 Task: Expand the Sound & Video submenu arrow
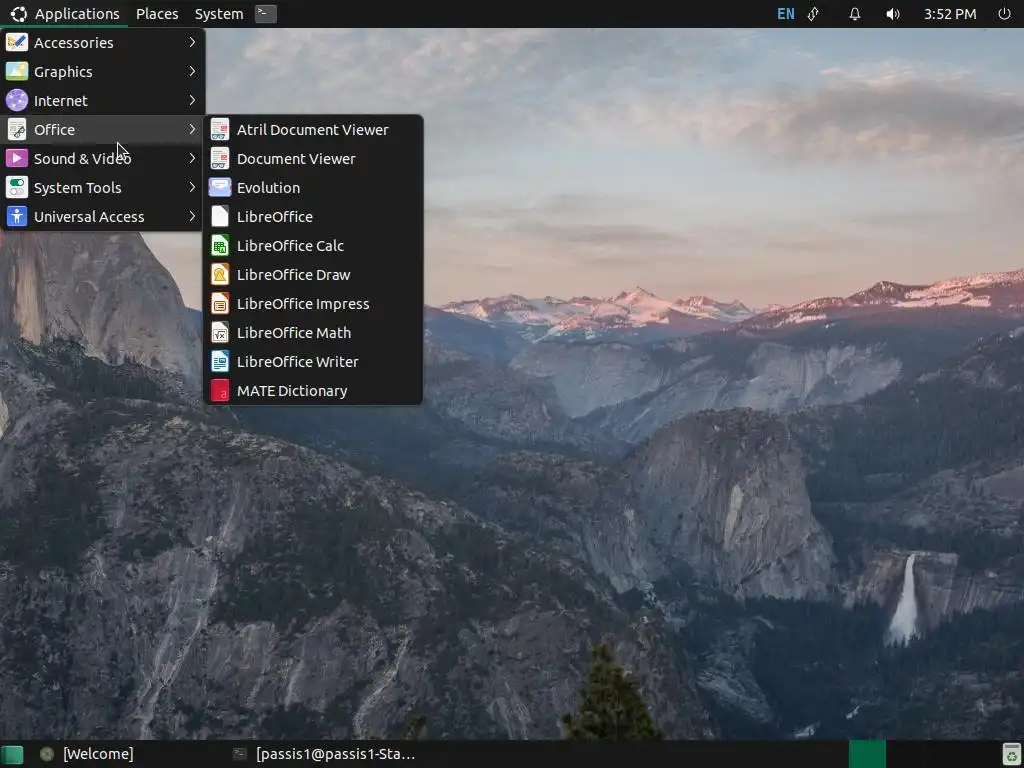(192, 158)
